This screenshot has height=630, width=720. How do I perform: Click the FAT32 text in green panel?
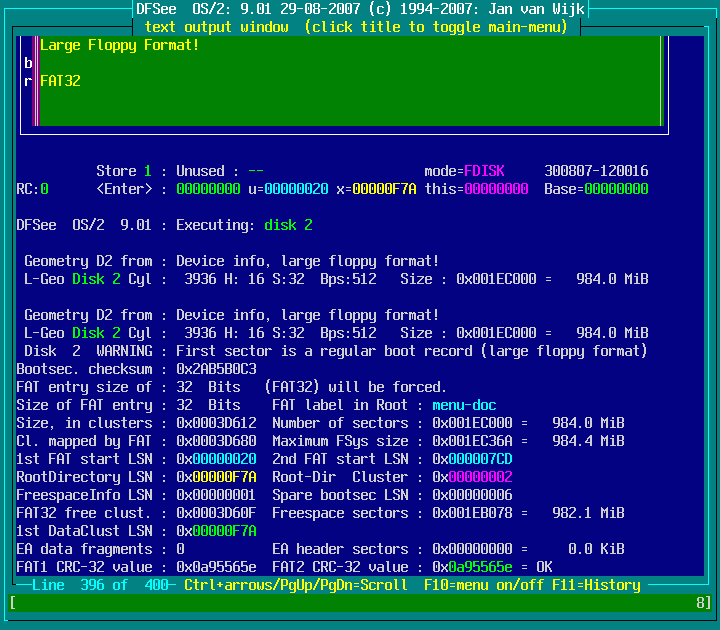click(60, 81)
